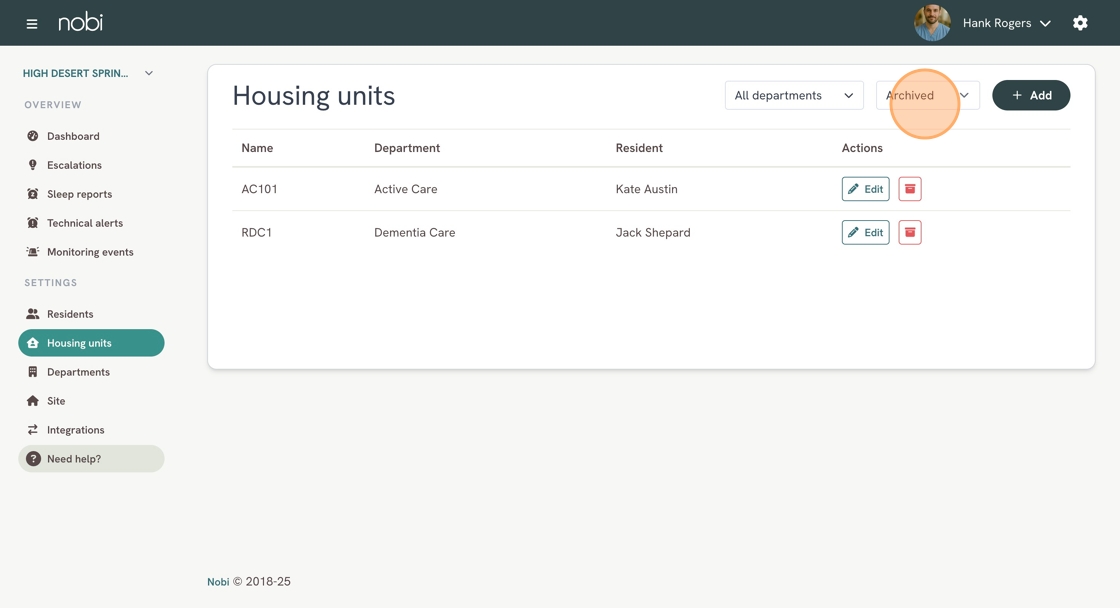Expand the Archived status dropdown
1120x608 pixels.
click(927, 95)
